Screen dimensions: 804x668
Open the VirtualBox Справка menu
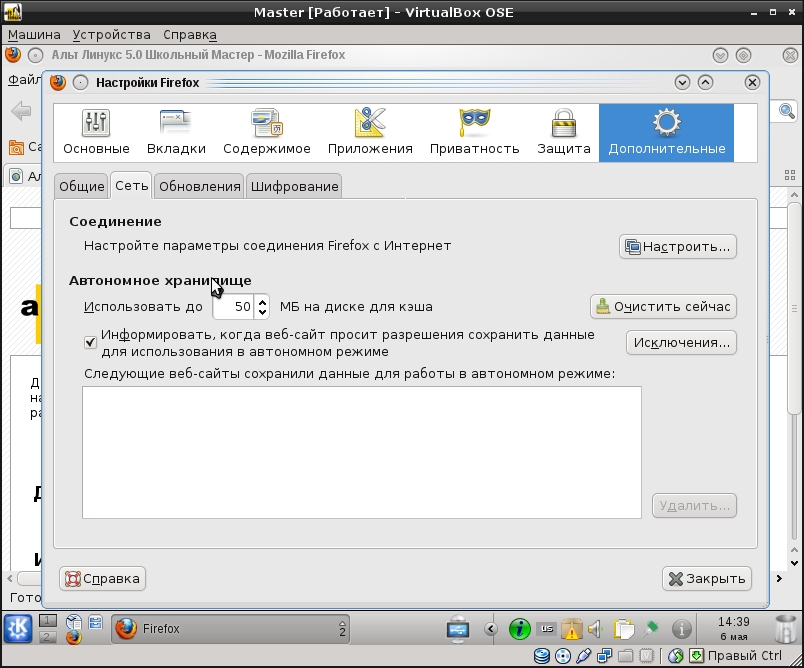(190, 35)
